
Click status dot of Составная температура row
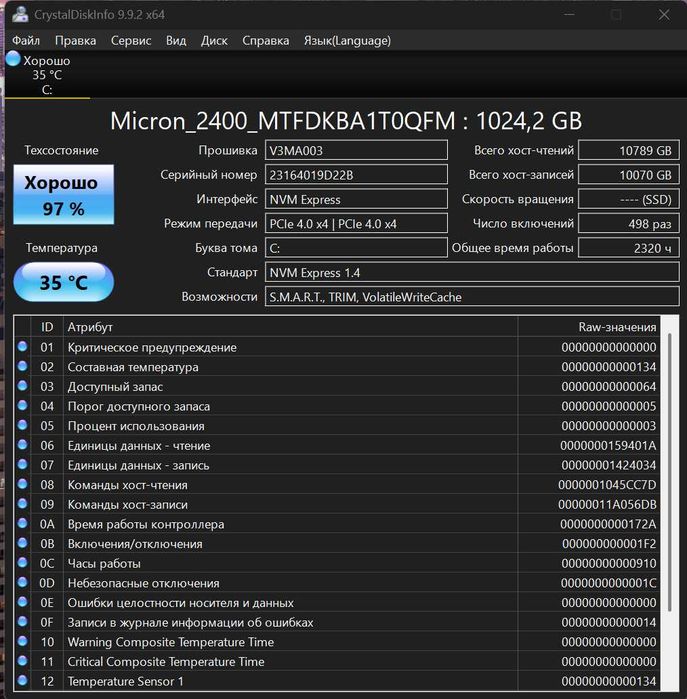click(x=22, y=366)
